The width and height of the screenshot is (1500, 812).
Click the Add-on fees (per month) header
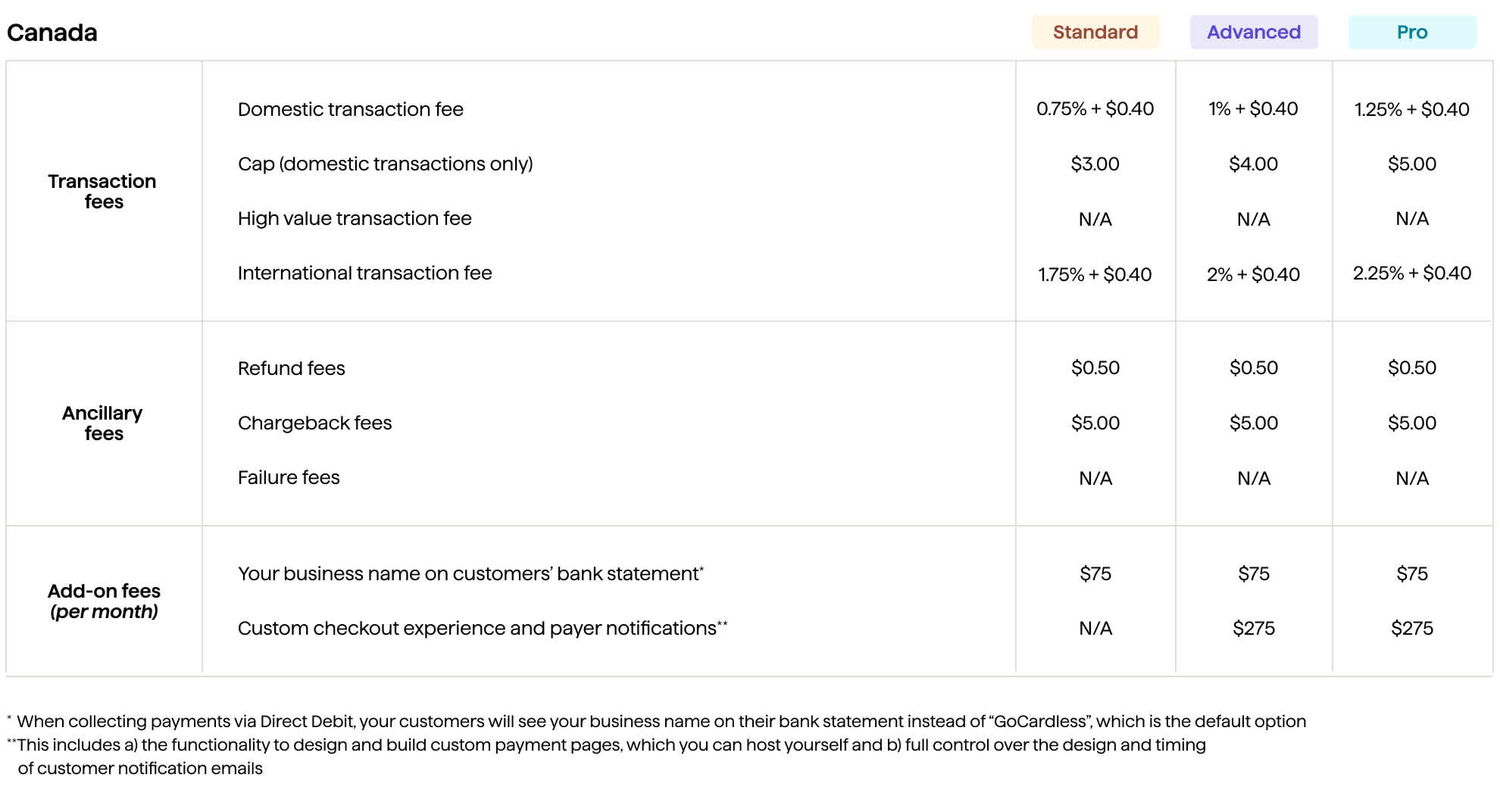point(104,601)
